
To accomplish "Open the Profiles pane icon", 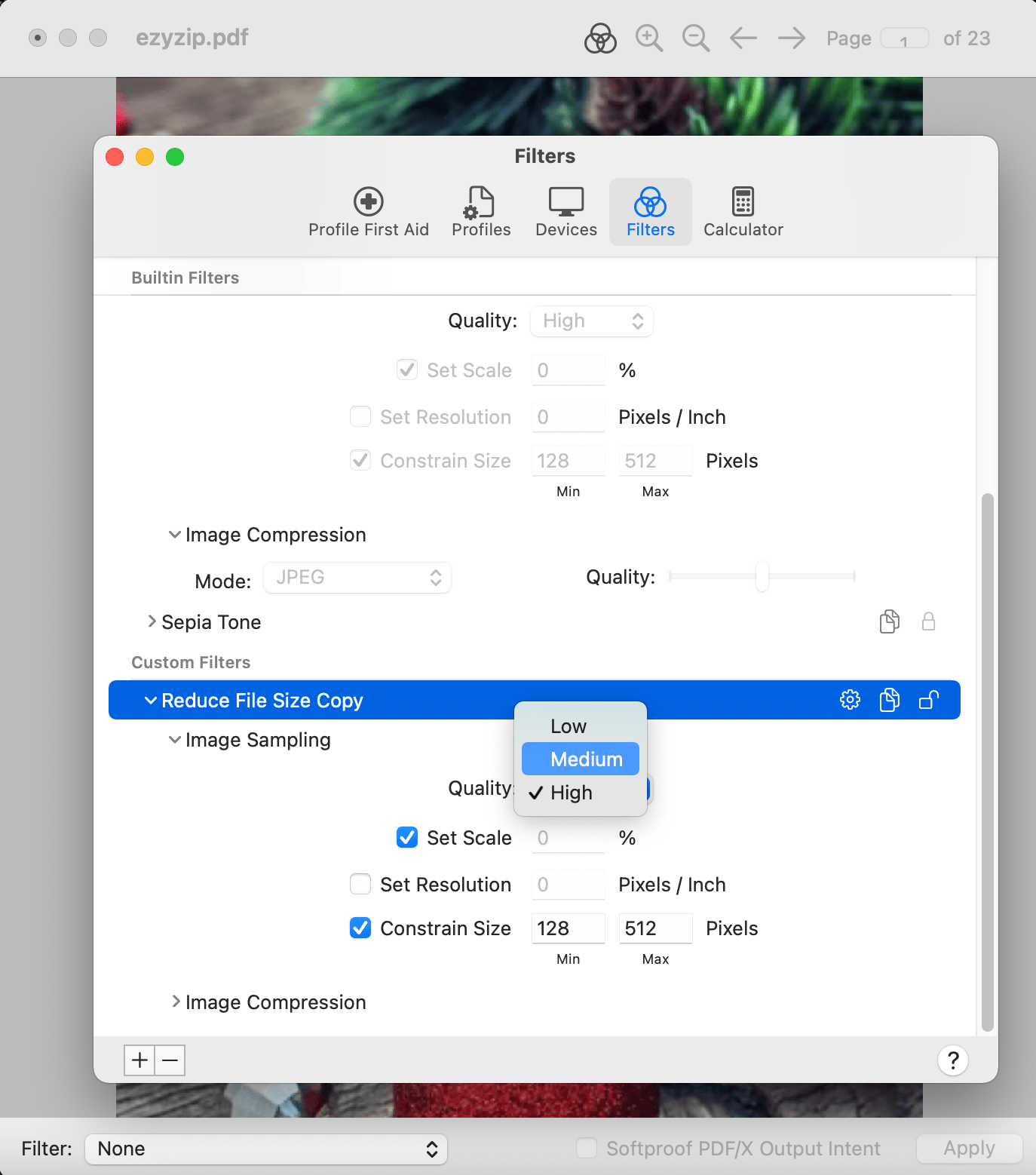I will (x=481, y=212).
